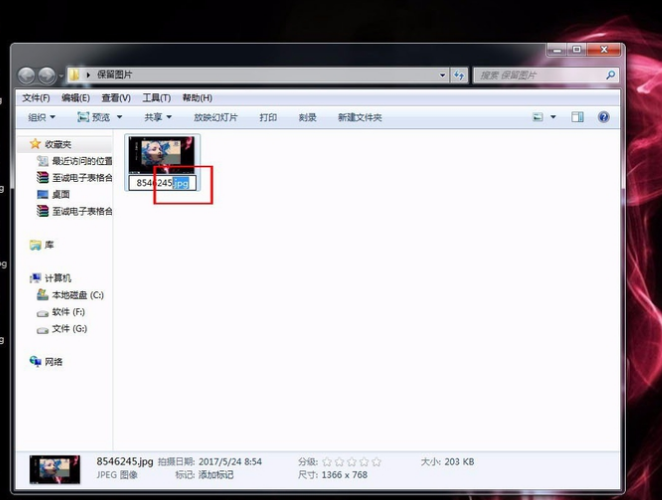Select the first 至诚电子表格合 favorite entry
The width and height of the screenshot is (662, 500).
coord(82,178)
